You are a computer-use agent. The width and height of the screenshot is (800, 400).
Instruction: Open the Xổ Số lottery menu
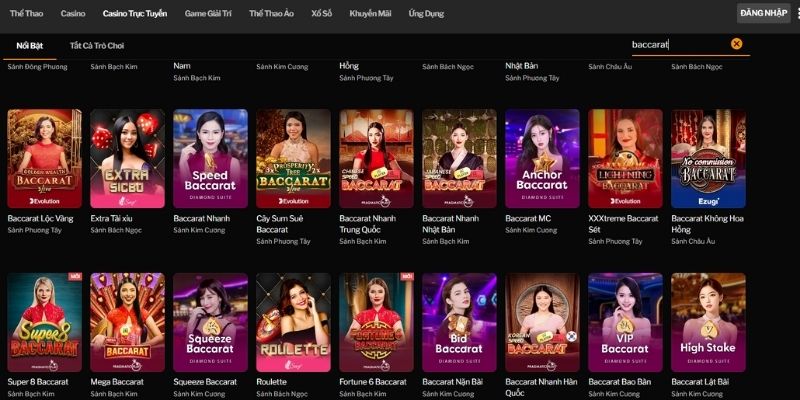[321, 14]
